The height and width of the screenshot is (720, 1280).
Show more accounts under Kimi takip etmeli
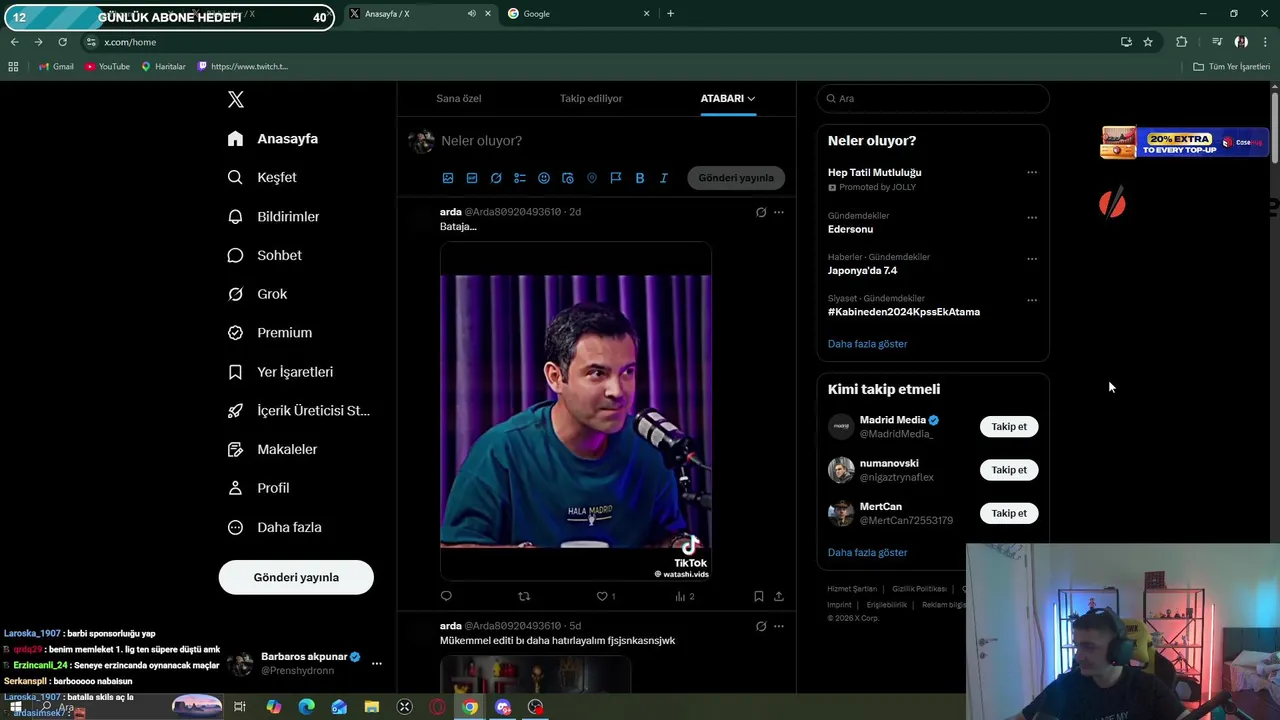pos(867,552)
